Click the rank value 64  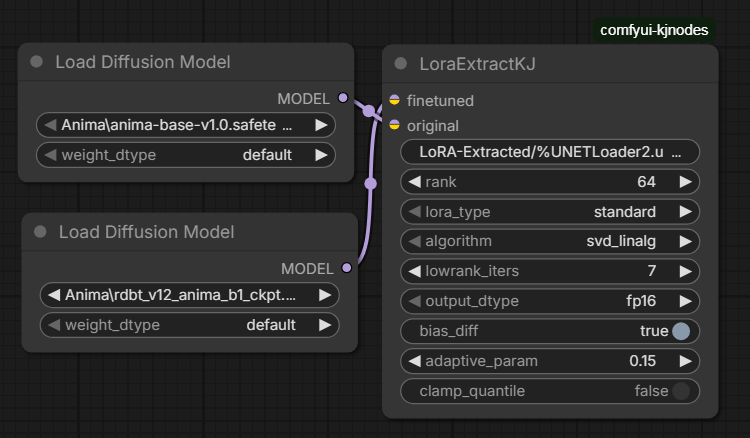pyautogui.click(x=646, y=182)
